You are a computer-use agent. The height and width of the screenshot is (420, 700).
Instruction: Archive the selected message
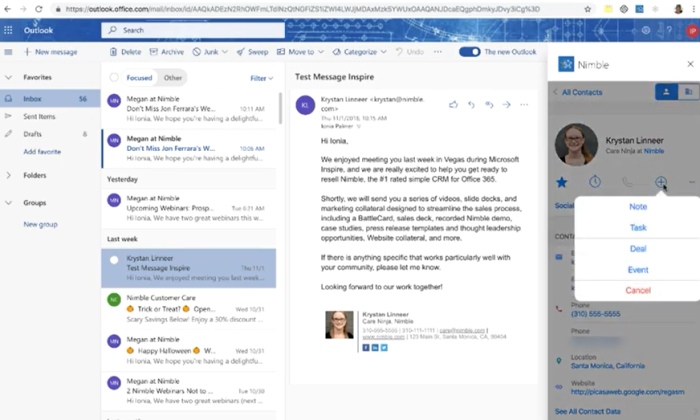click(x=167, y=52)
